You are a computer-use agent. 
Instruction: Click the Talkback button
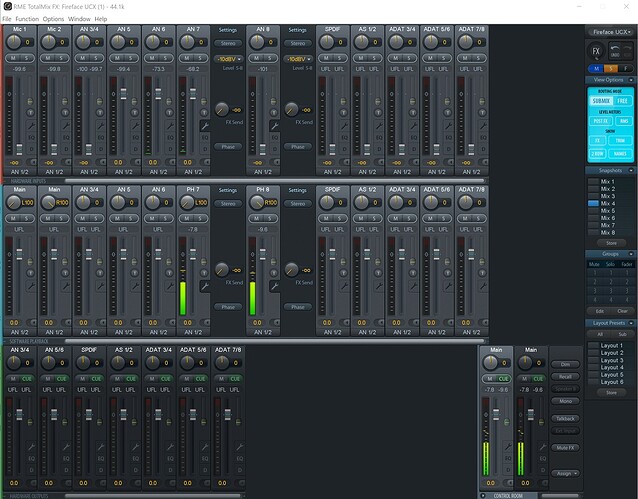[565, 418]
